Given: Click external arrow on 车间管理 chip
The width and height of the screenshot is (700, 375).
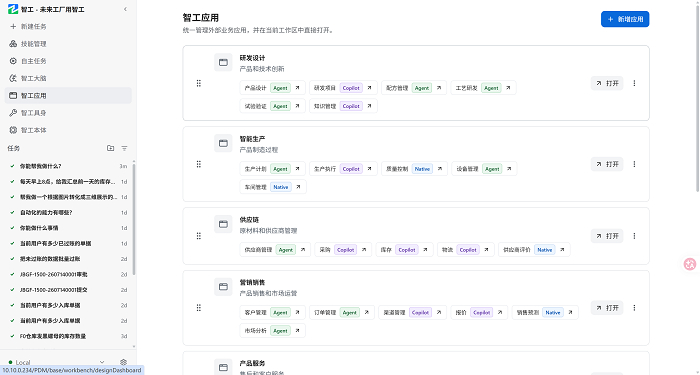Looking at the screenshot, I should point(298,187).
